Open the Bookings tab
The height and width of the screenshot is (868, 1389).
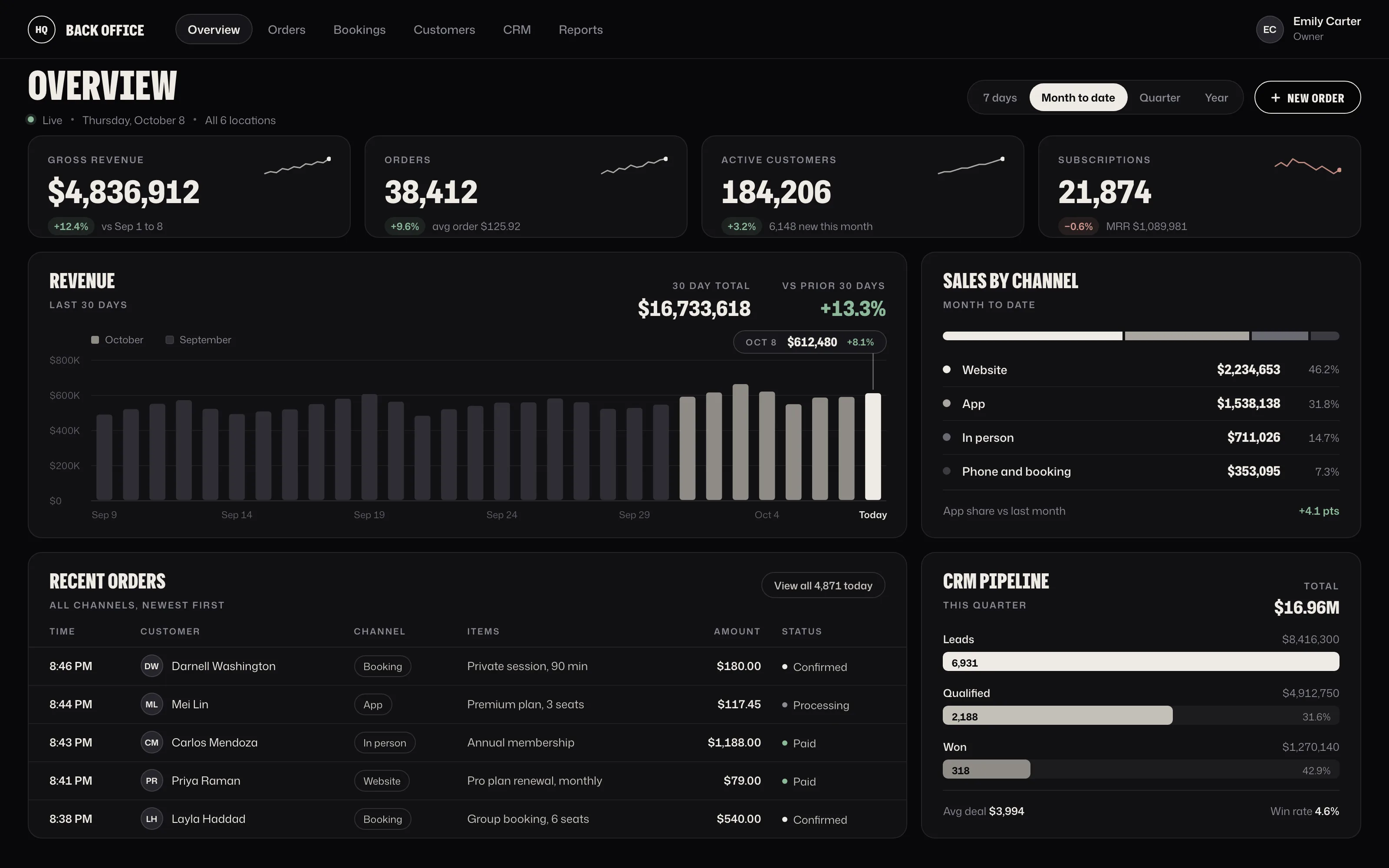(359, 30)
